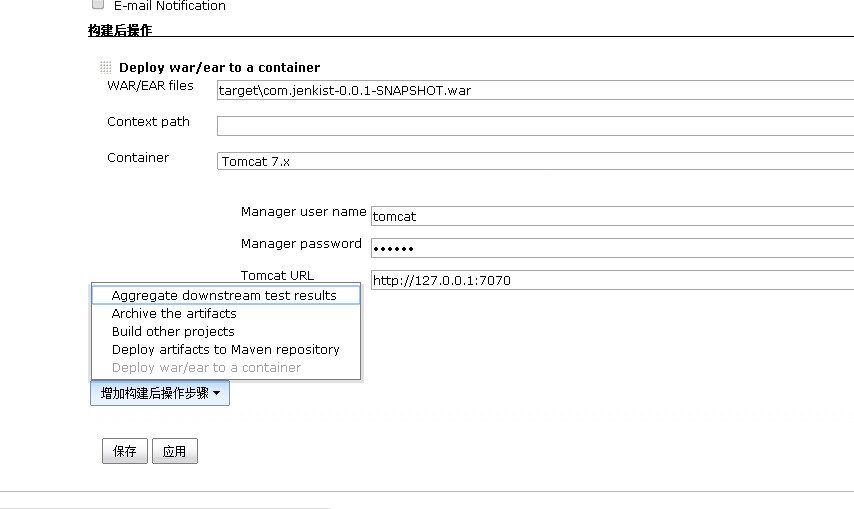Open the Container dropdown showing Tomcat 7.x
The height and width of the screenshot is (509, 854).
point(535,161)
